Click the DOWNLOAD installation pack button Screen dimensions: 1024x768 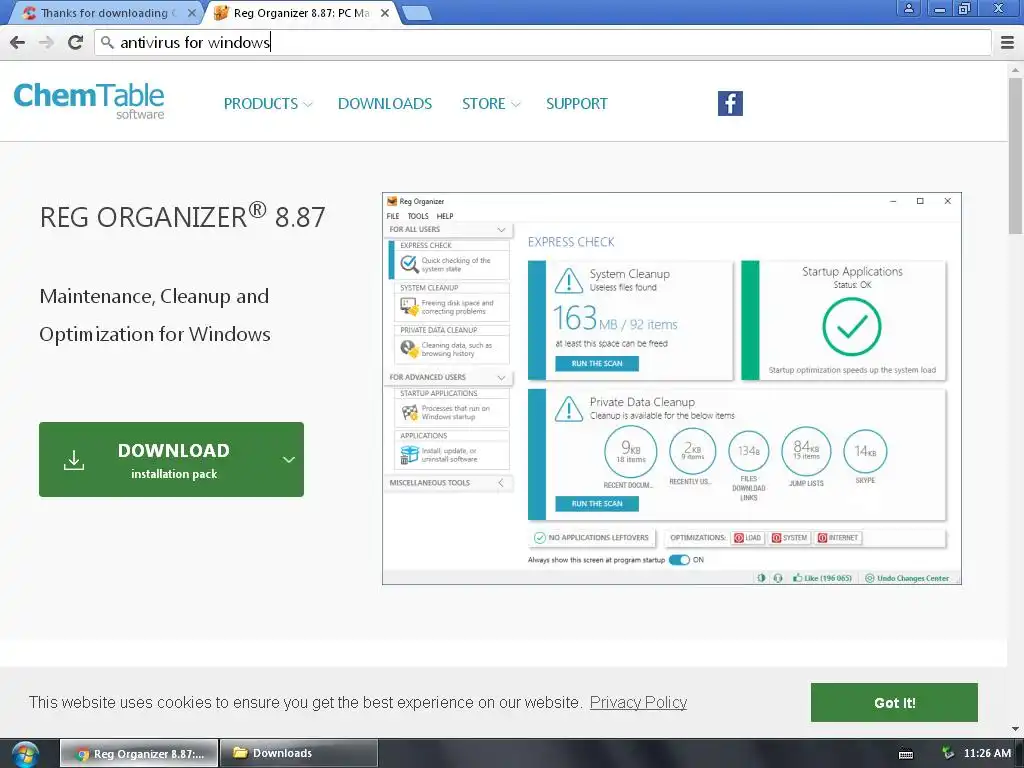171,459
